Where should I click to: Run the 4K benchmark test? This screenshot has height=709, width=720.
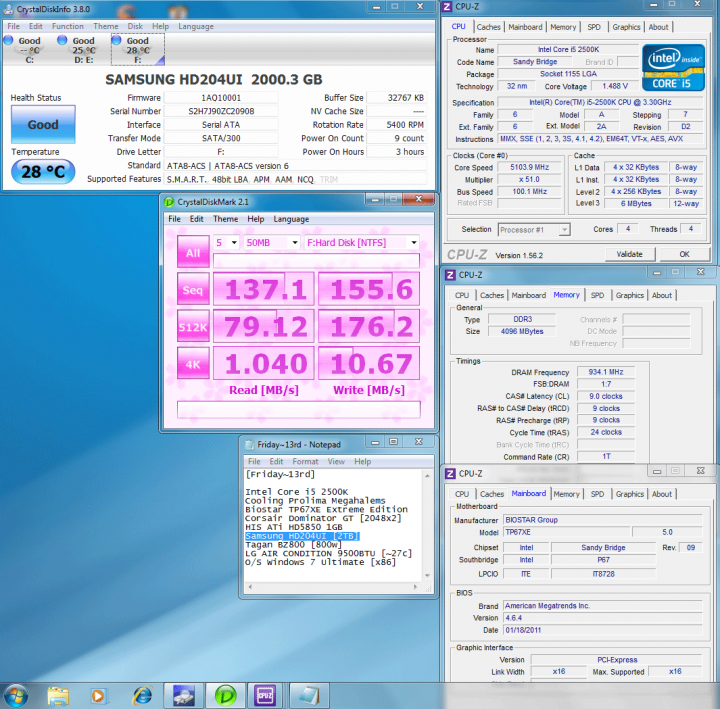pyautogui.click(x=193, y=364)
